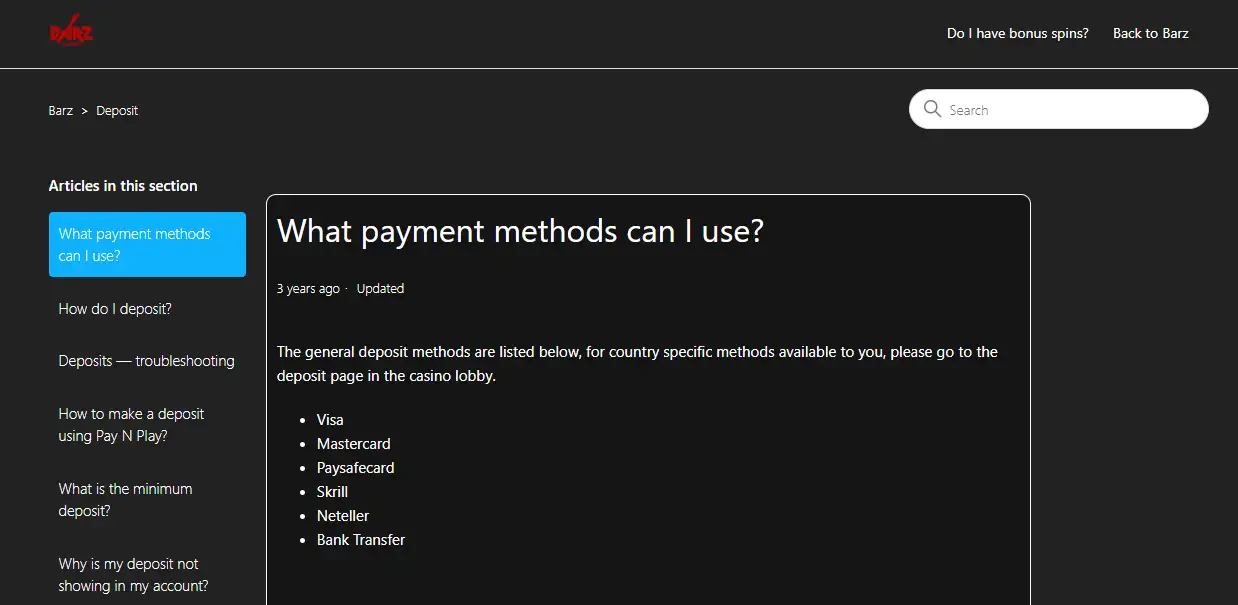Click the 'Neteller' list item
The height and width of the screenshot is (605, 1238).
pos(343,516)
